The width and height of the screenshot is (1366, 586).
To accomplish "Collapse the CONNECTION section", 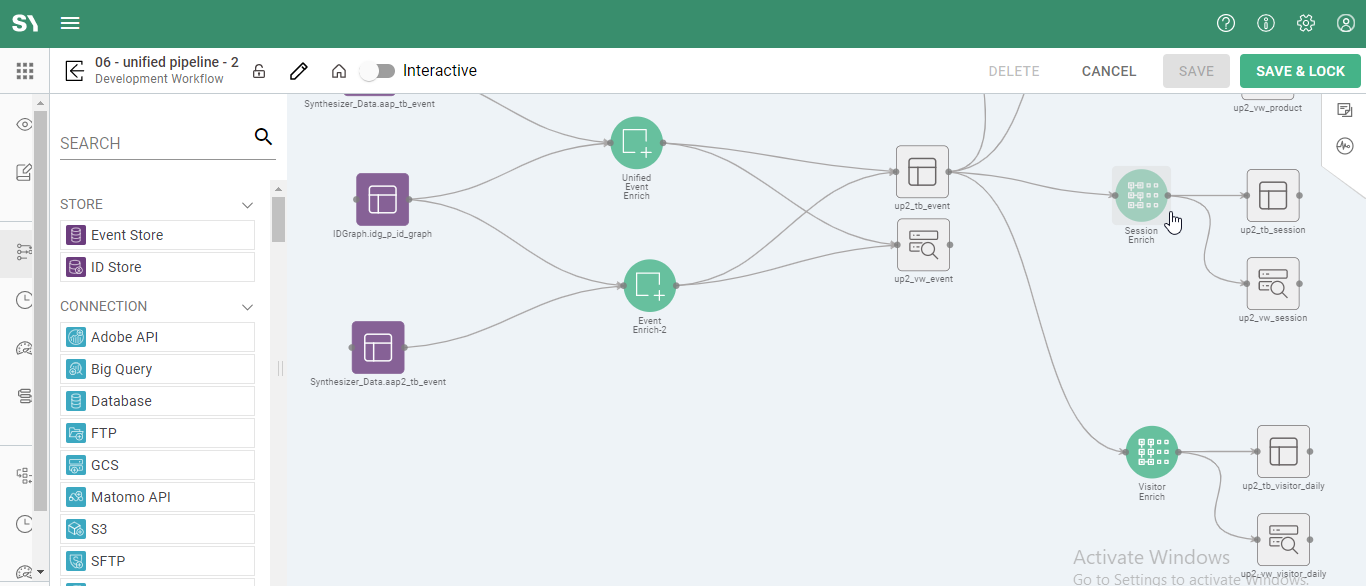I will pyautogui.click(x=247, y=306).
